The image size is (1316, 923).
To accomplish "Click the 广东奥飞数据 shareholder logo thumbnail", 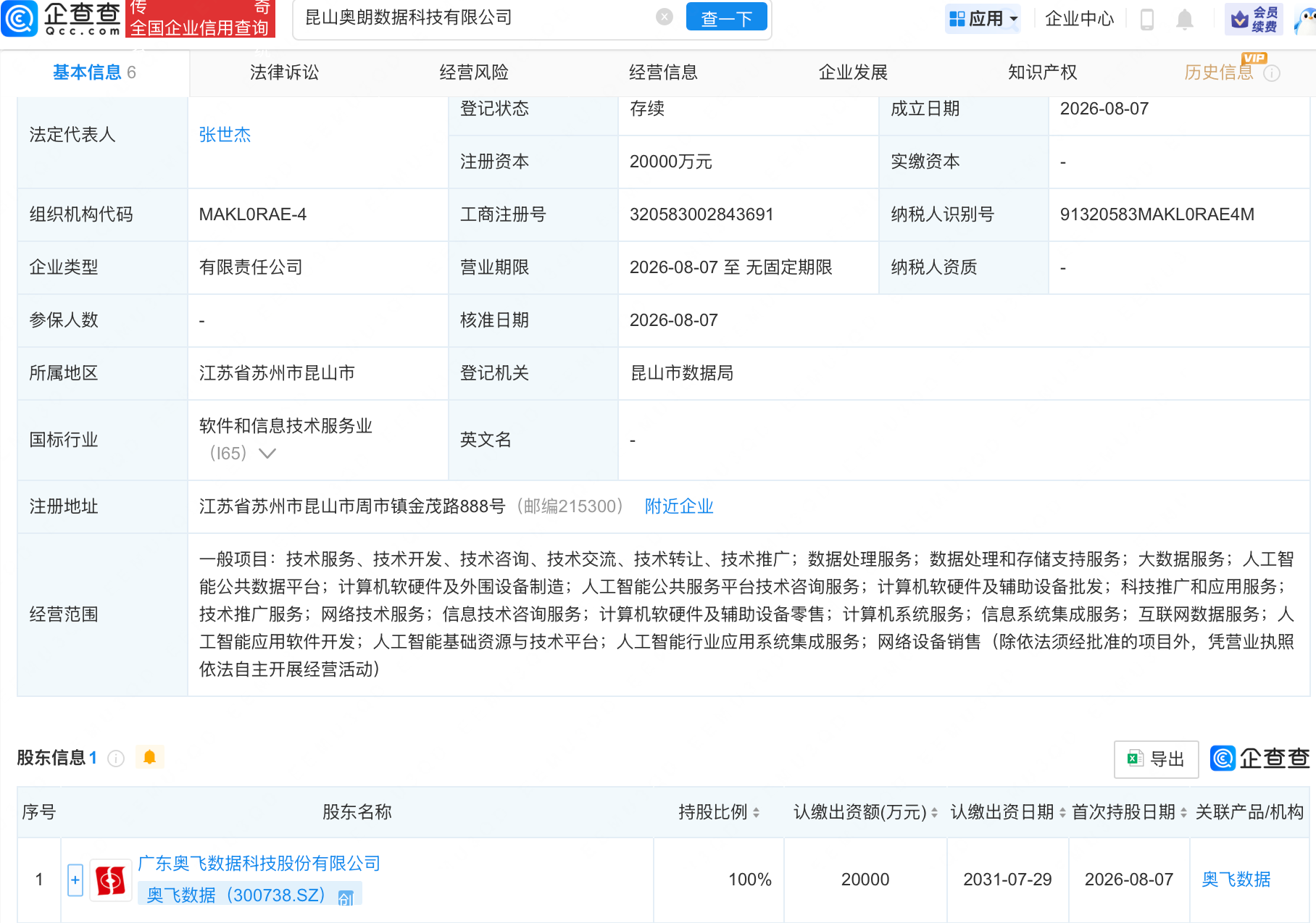I will pyautogui.click(x=111, y=880).
